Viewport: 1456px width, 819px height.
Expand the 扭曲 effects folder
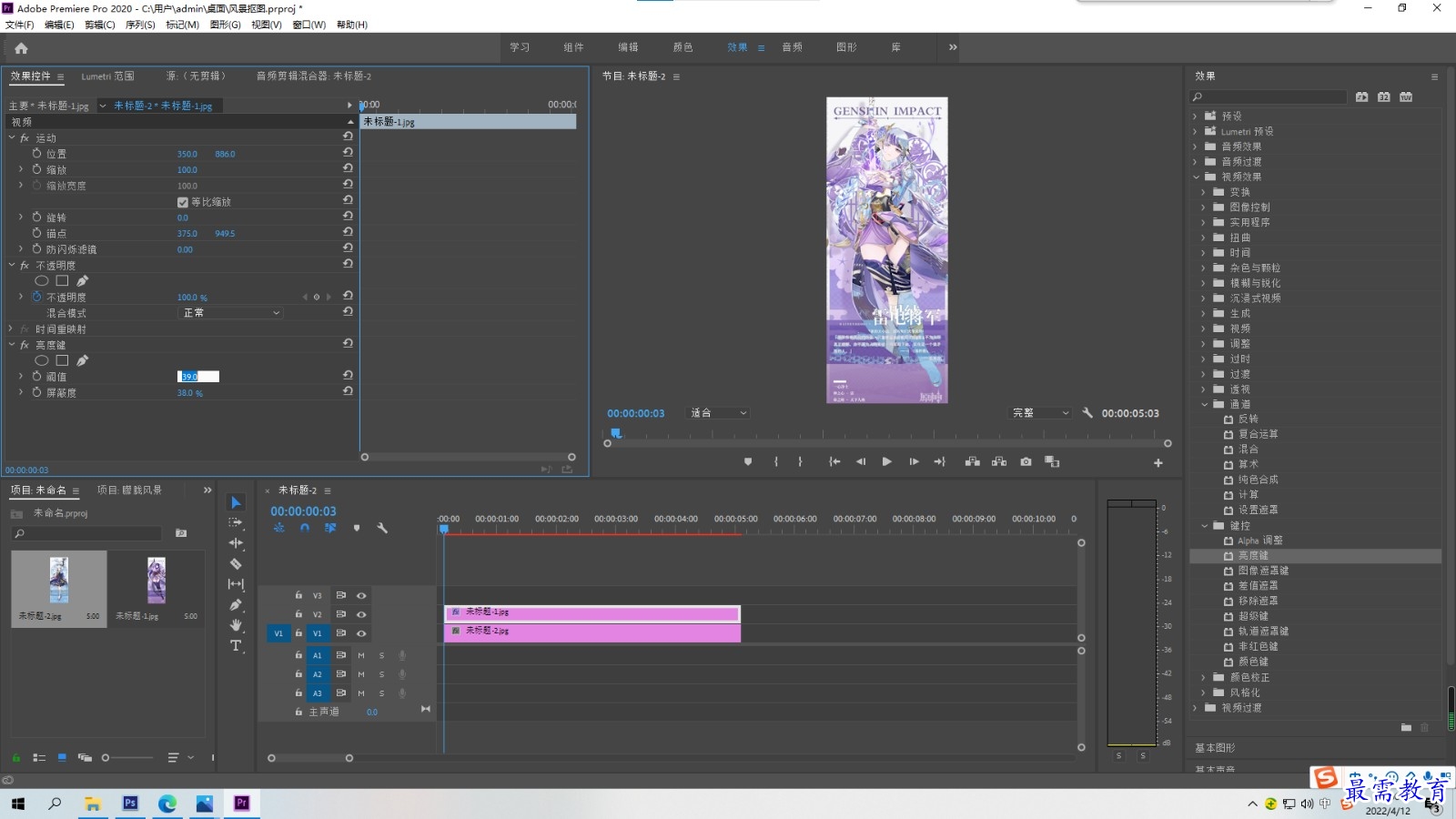[x=1203, y=238]
